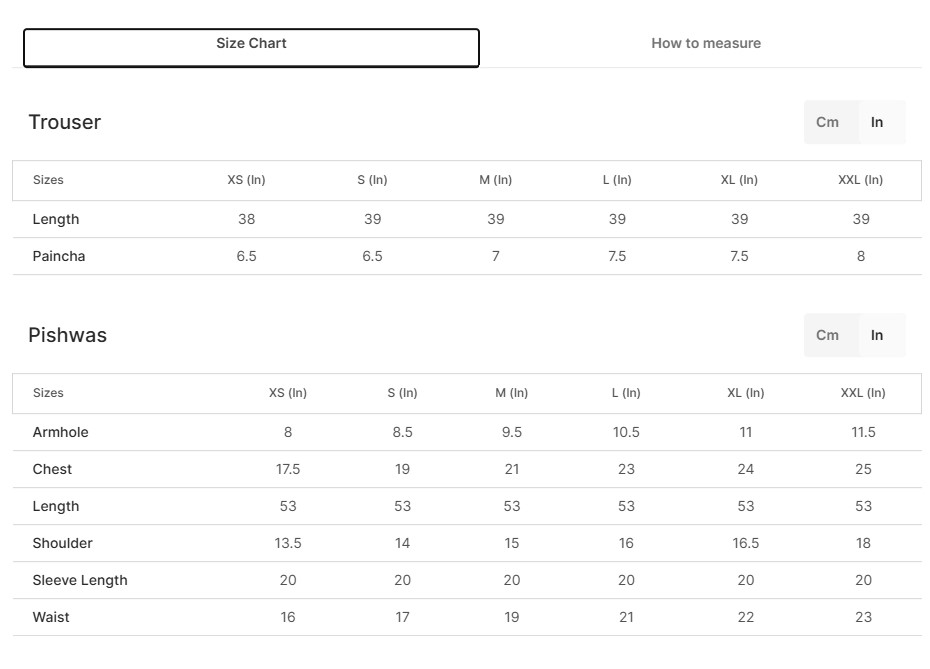
Task: Click M (In) header in Pishwas table
Action: coord(511,393)
